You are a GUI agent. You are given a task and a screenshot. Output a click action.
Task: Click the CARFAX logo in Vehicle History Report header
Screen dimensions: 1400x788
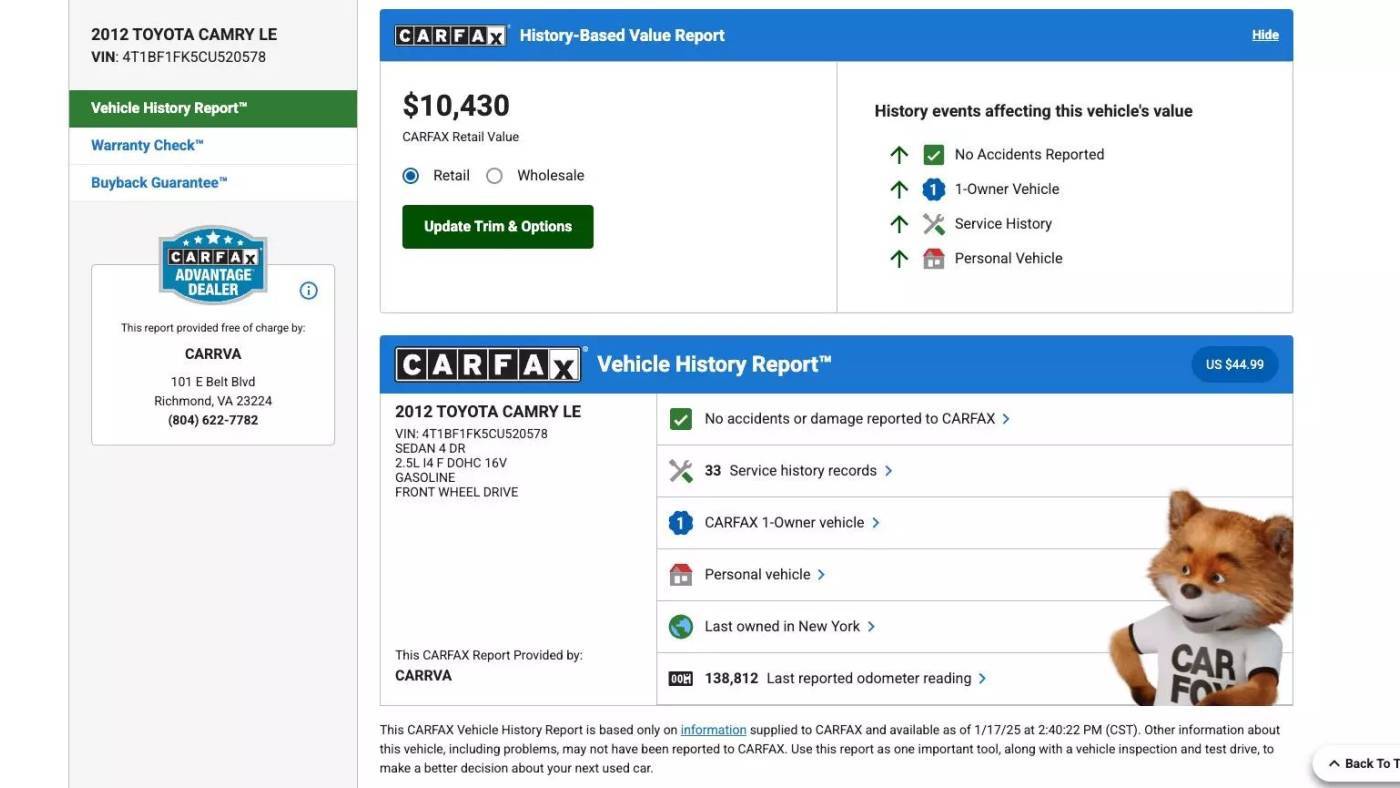coord(488,365)
